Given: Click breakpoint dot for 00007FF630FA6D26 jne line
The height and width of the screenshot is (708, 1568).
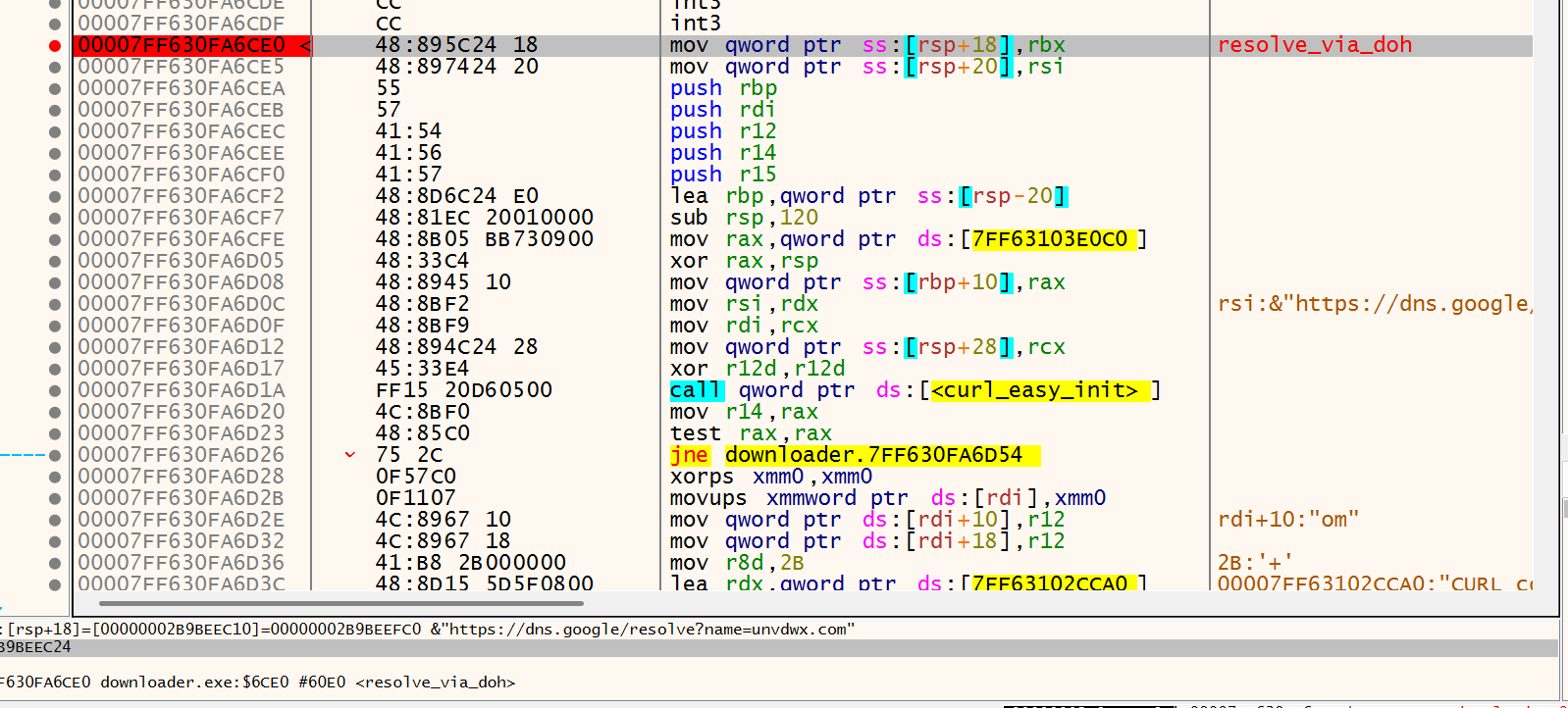Looking at the screenshot, I should click(55, 455).
